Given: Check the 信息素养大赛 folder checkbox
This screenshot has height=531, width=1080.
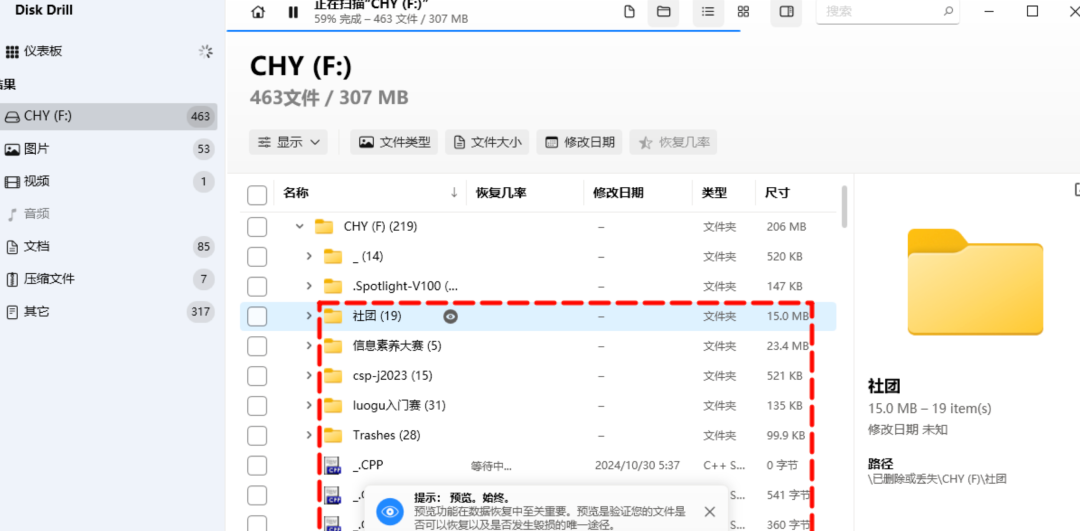Looking at the screenshot, I should tap(257, 346).
